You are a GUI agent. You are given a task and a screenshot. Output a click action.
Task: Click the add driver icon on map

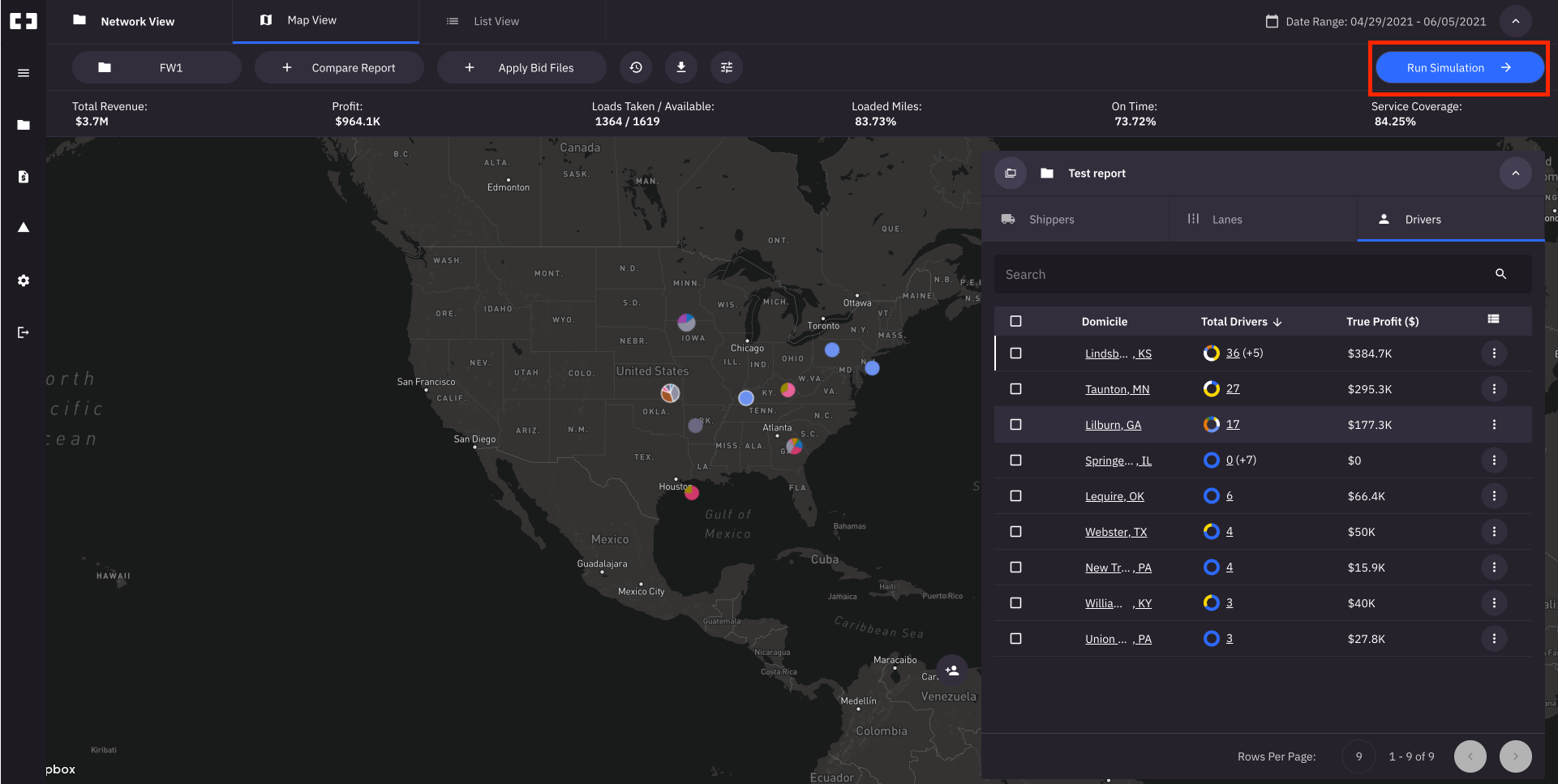[952, 670]
